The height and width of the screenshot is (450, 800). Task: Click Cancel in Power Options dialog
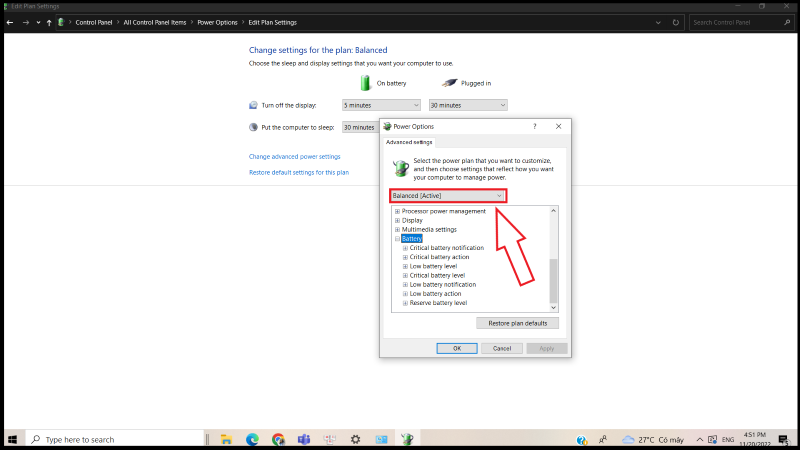[502, 348]
